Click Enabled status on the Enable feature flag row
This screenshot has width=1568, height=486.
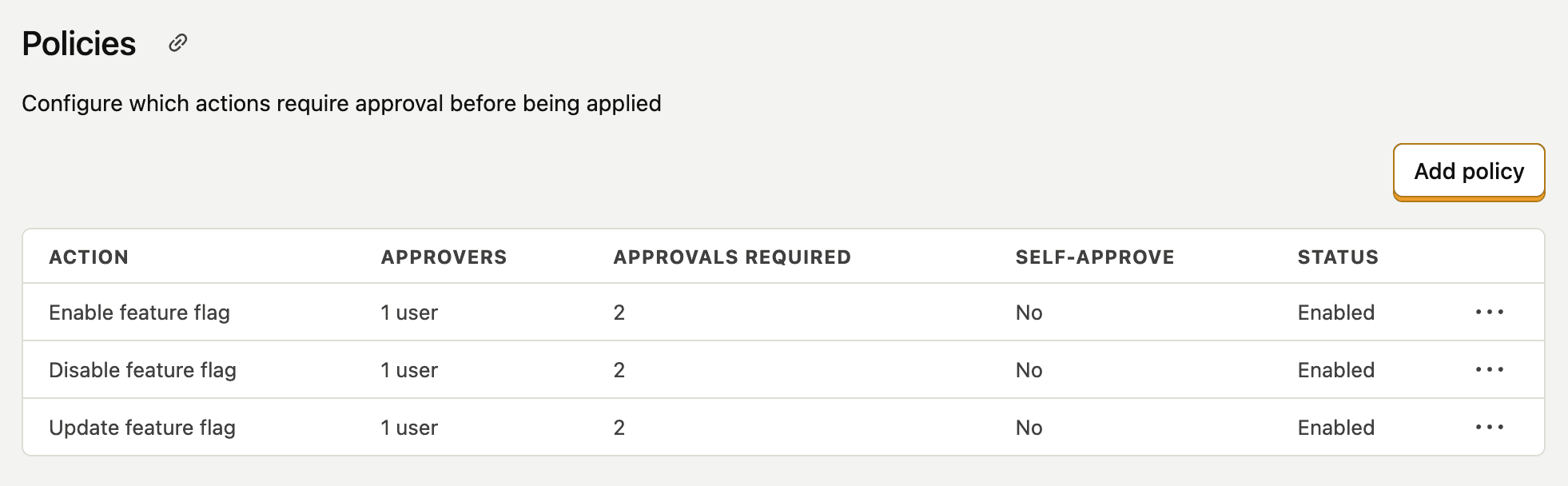coord(1335,313)
